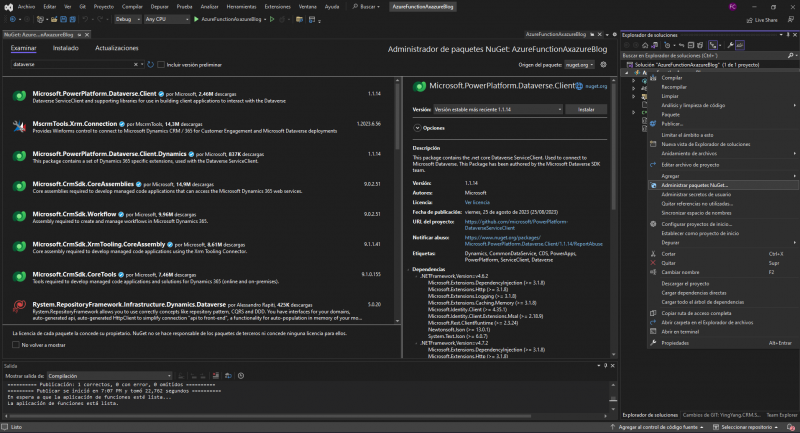Screen dimensions: 800x433
Task: Click Switch Views icon in Solution Explorer
Action: click(x=655, y=45)
